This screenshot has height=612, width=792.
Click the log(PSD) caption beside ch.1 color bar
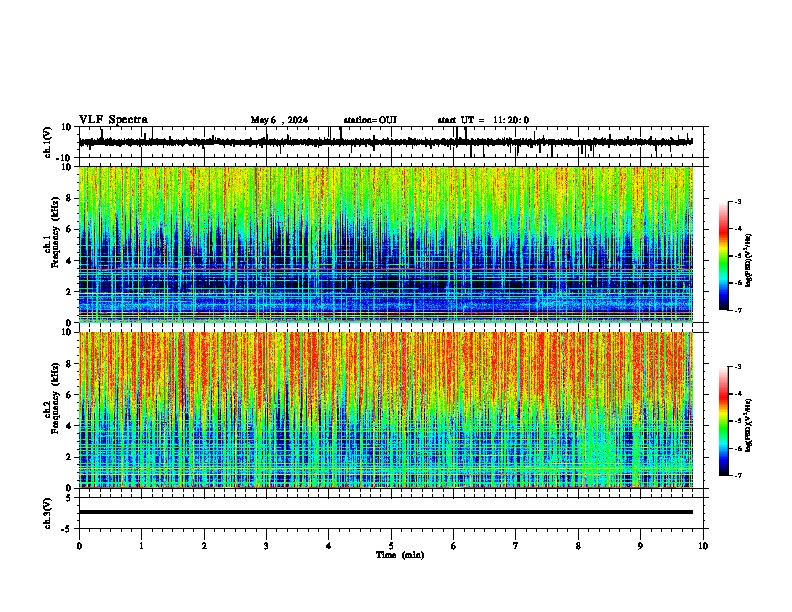click(x=749, y=260)
